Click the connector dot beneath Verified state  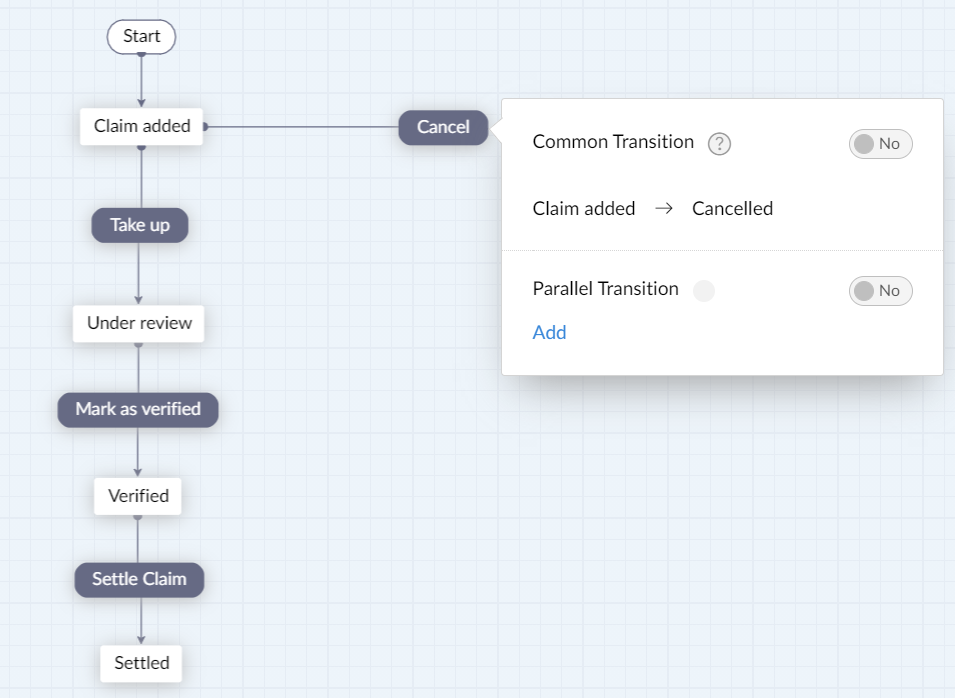point(138,517)
